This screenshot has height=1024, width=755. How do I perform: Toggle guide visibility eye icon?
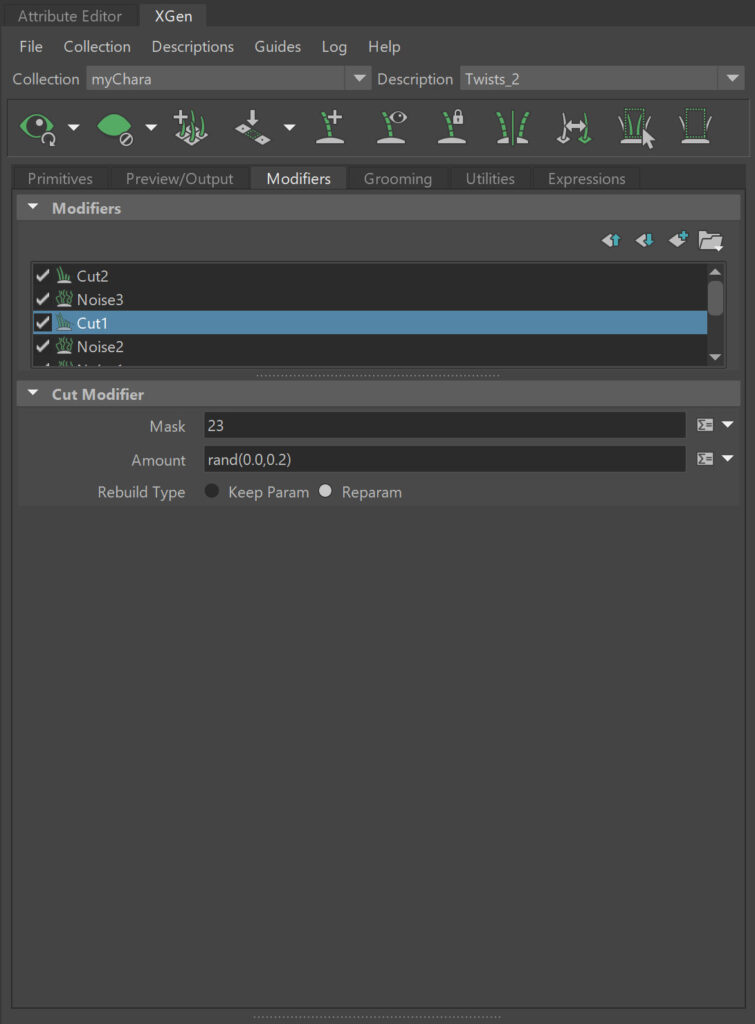(x=392, y=127)
